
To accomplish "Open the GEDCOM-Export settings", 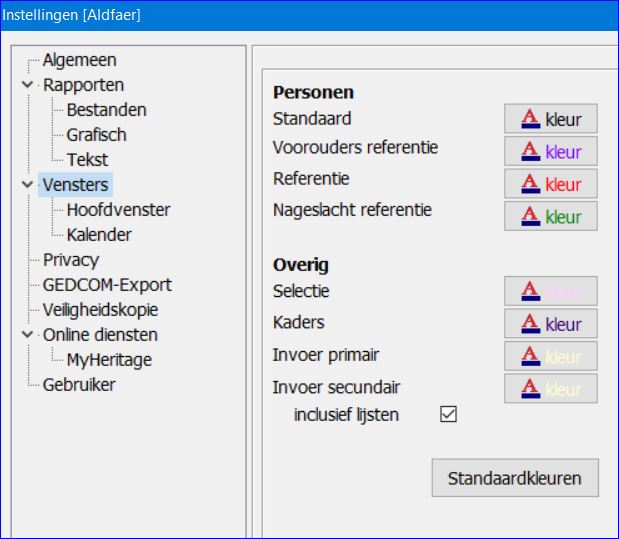I will click(107, 285).
